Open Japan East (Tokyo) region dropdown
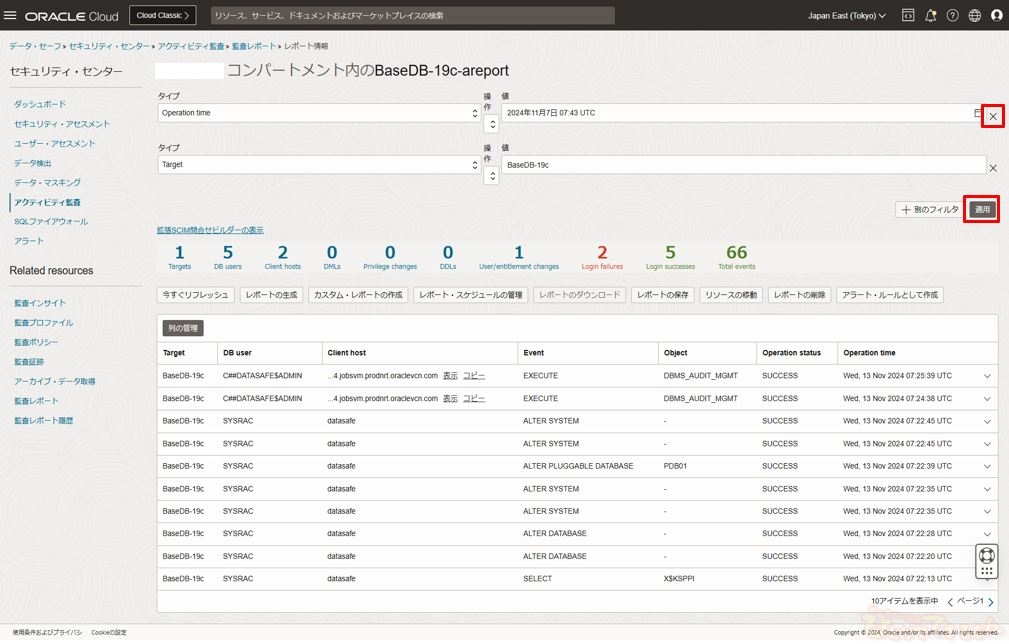The width and height of the screenshot is (1009, 644). [x=846, y=16]
